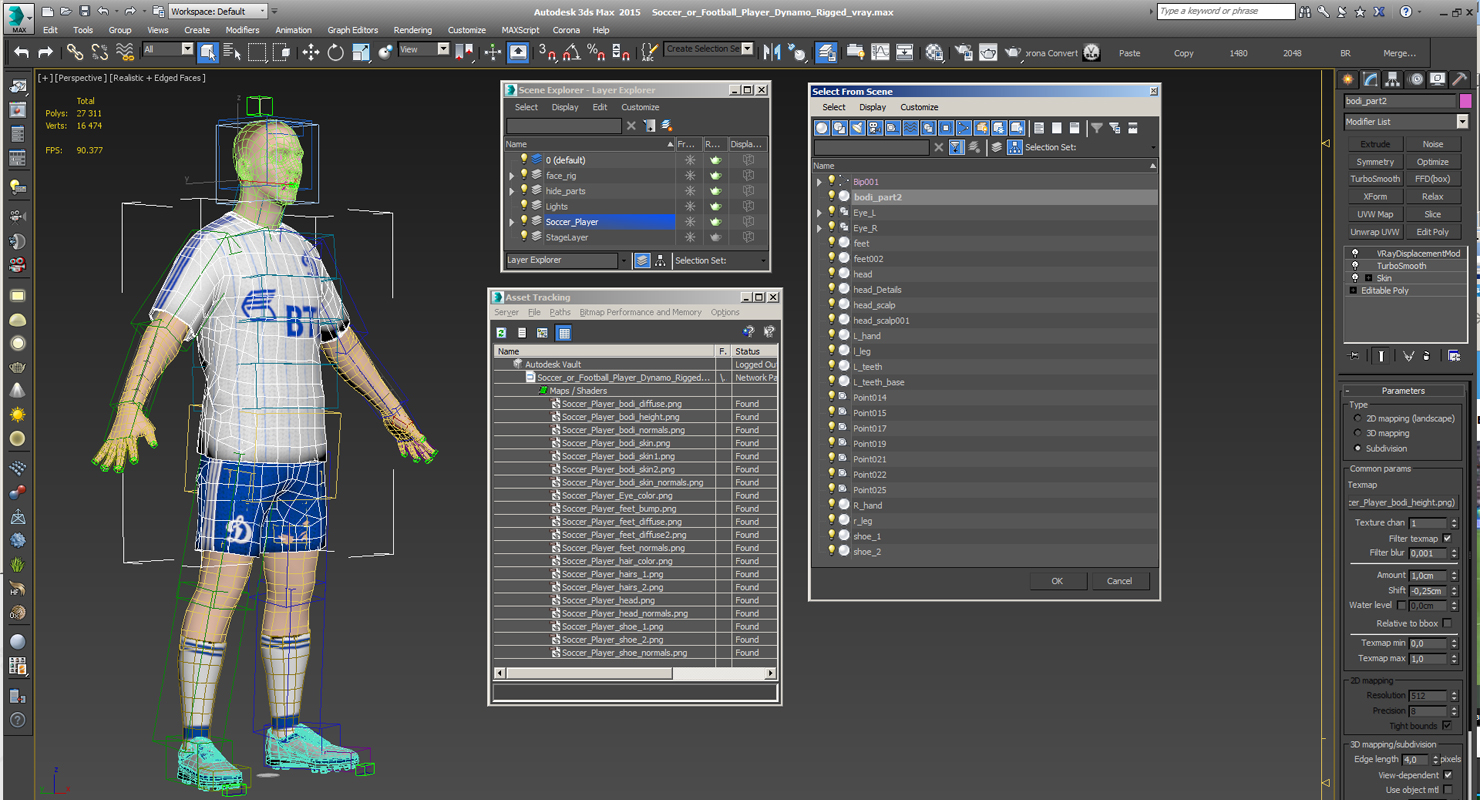Open Select by Name tool
The width and height of the screenshot is (1480, 800).
[232, 52]
